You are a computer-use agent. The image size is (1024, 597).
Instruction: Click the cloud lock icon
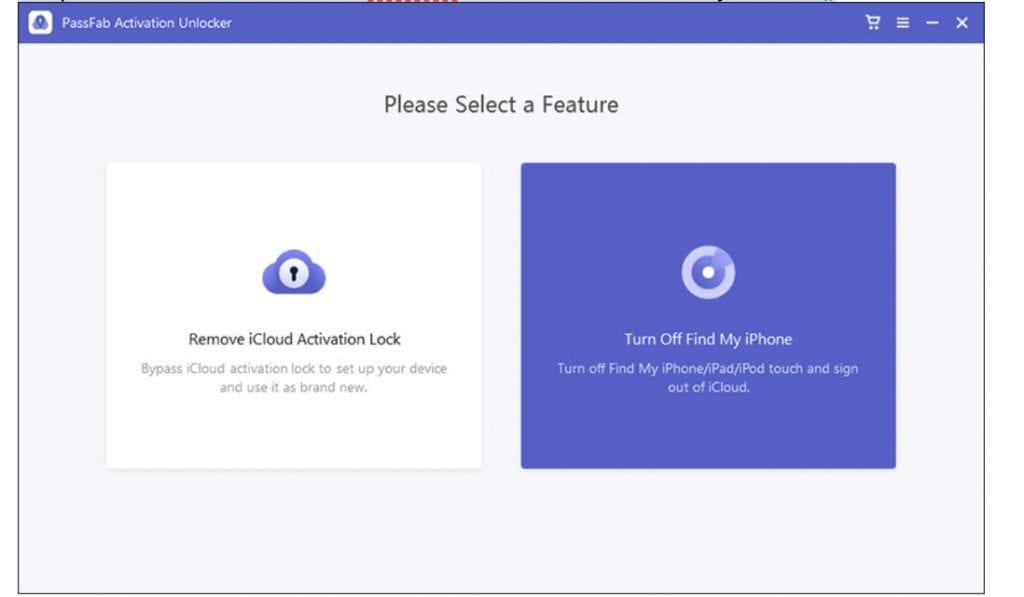[x=294, y=272]
